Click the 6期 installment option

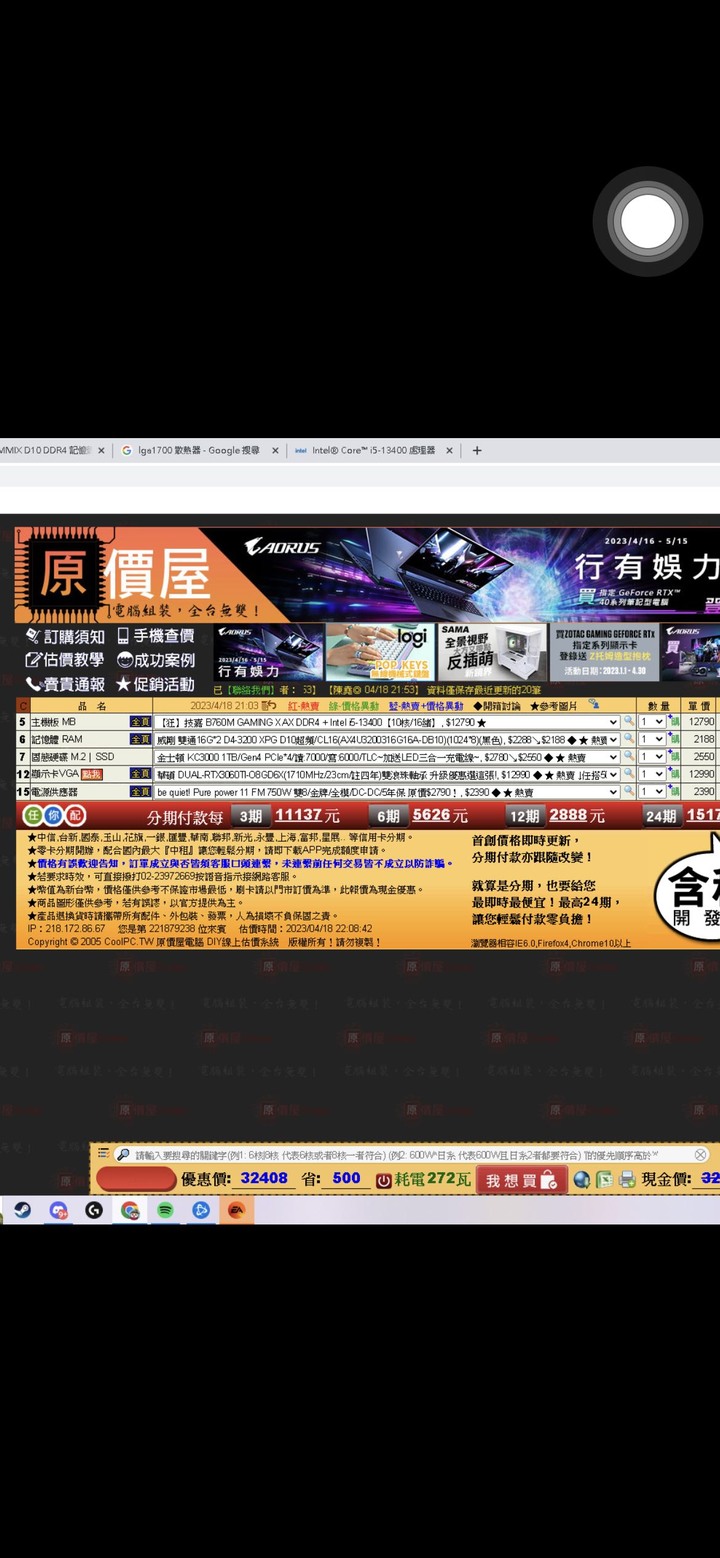click(388, 816)
